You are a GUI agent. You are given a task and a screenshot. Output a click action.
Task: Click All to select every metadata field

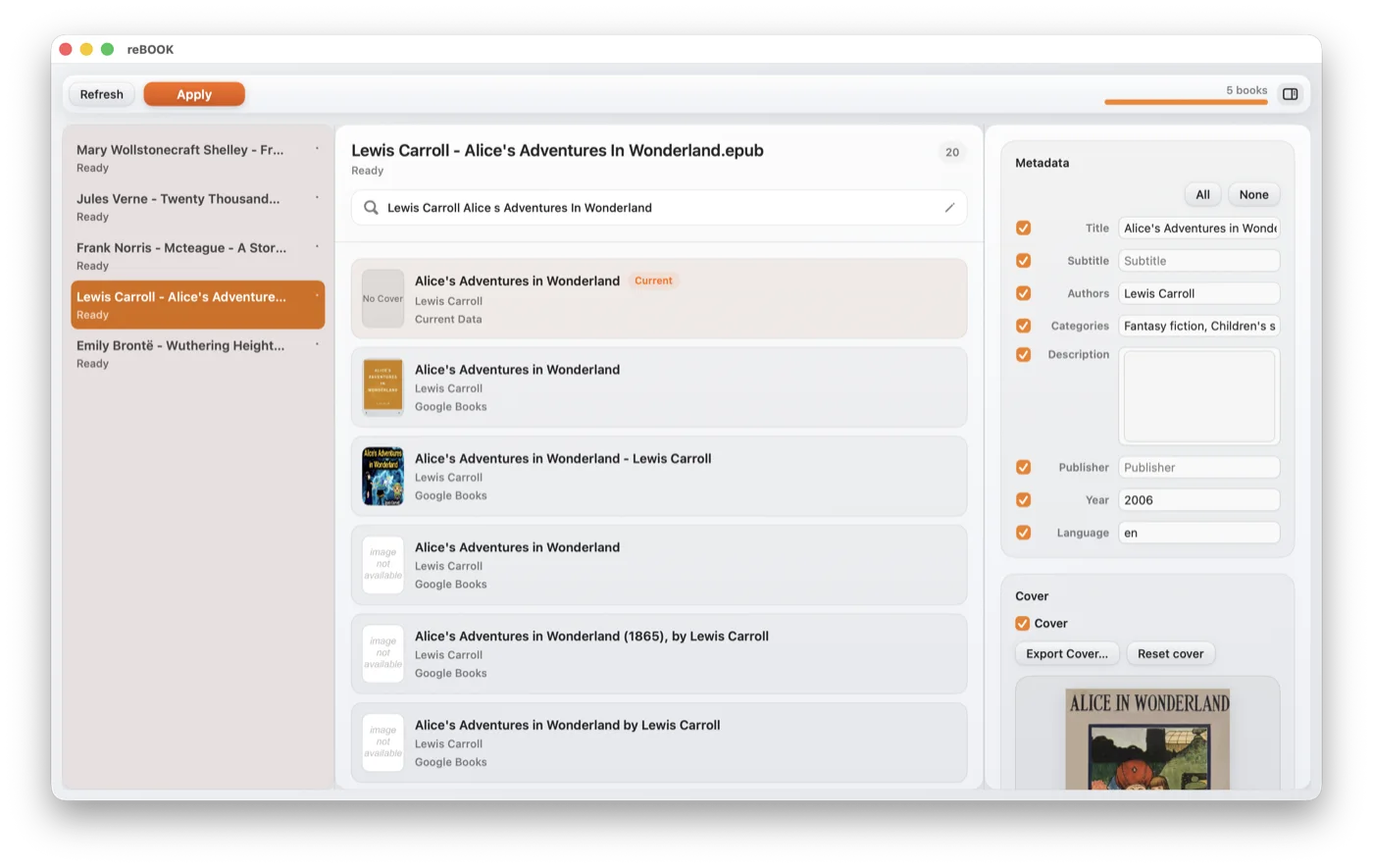1202,194
